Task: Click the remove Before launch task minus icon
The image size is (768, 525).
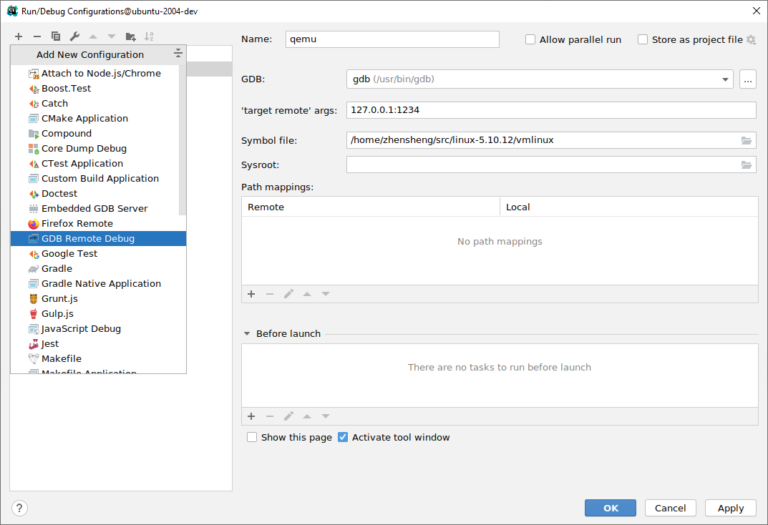Action: pyautogui.click(x=269, y=416)
